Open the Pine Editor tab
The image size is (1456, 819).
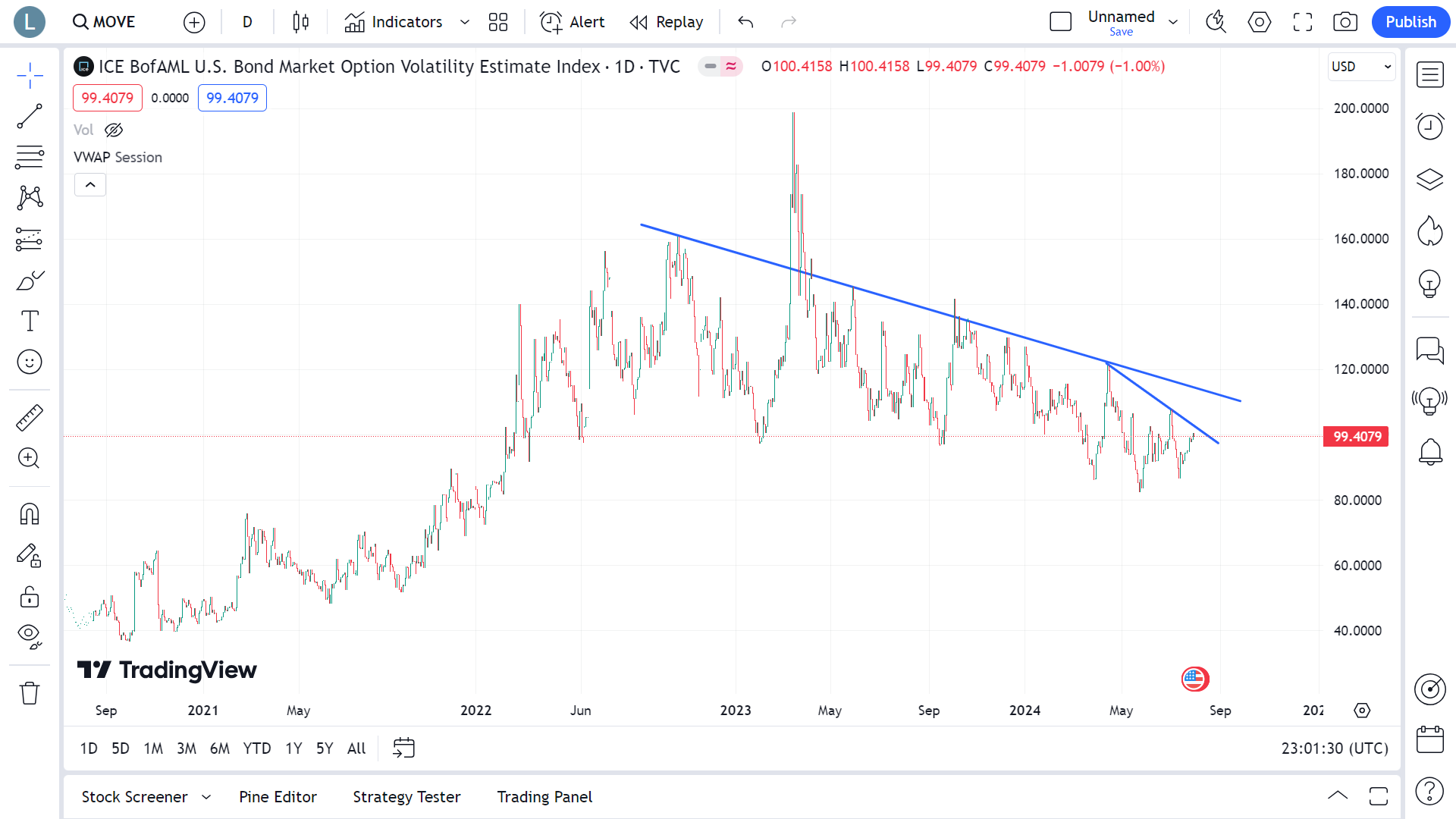tap(278, 797)
